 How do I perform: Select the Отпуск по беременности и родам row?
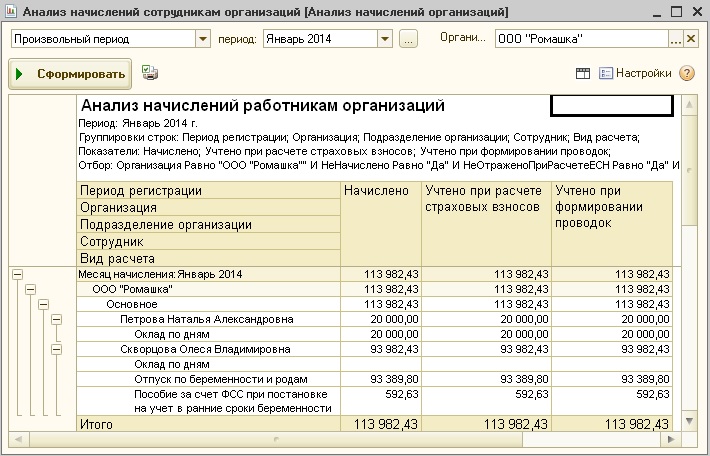[x=374, y=379]
